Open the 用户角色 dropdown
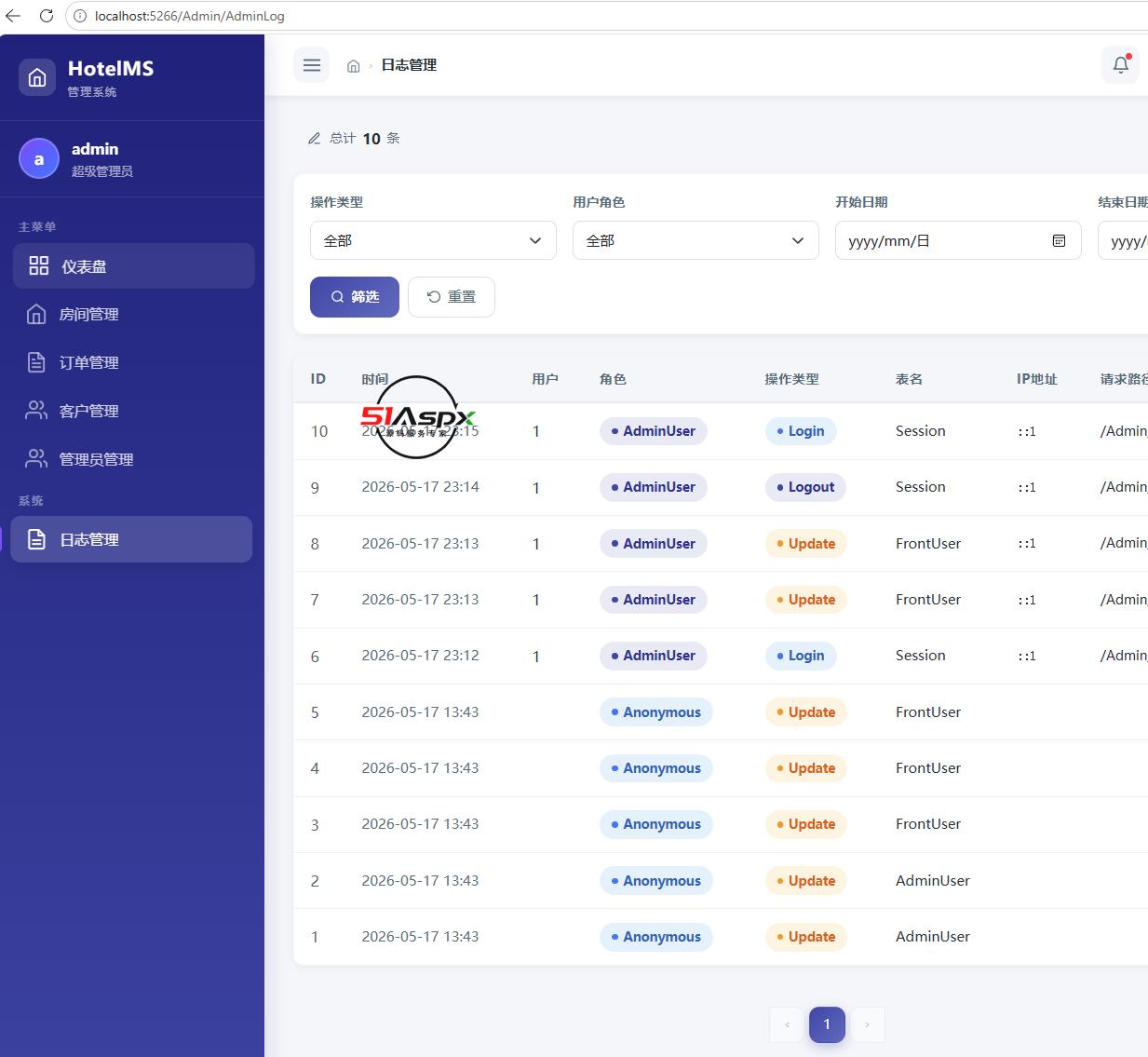Screen dimensions: 1148x1057 (x=696, y=240)
